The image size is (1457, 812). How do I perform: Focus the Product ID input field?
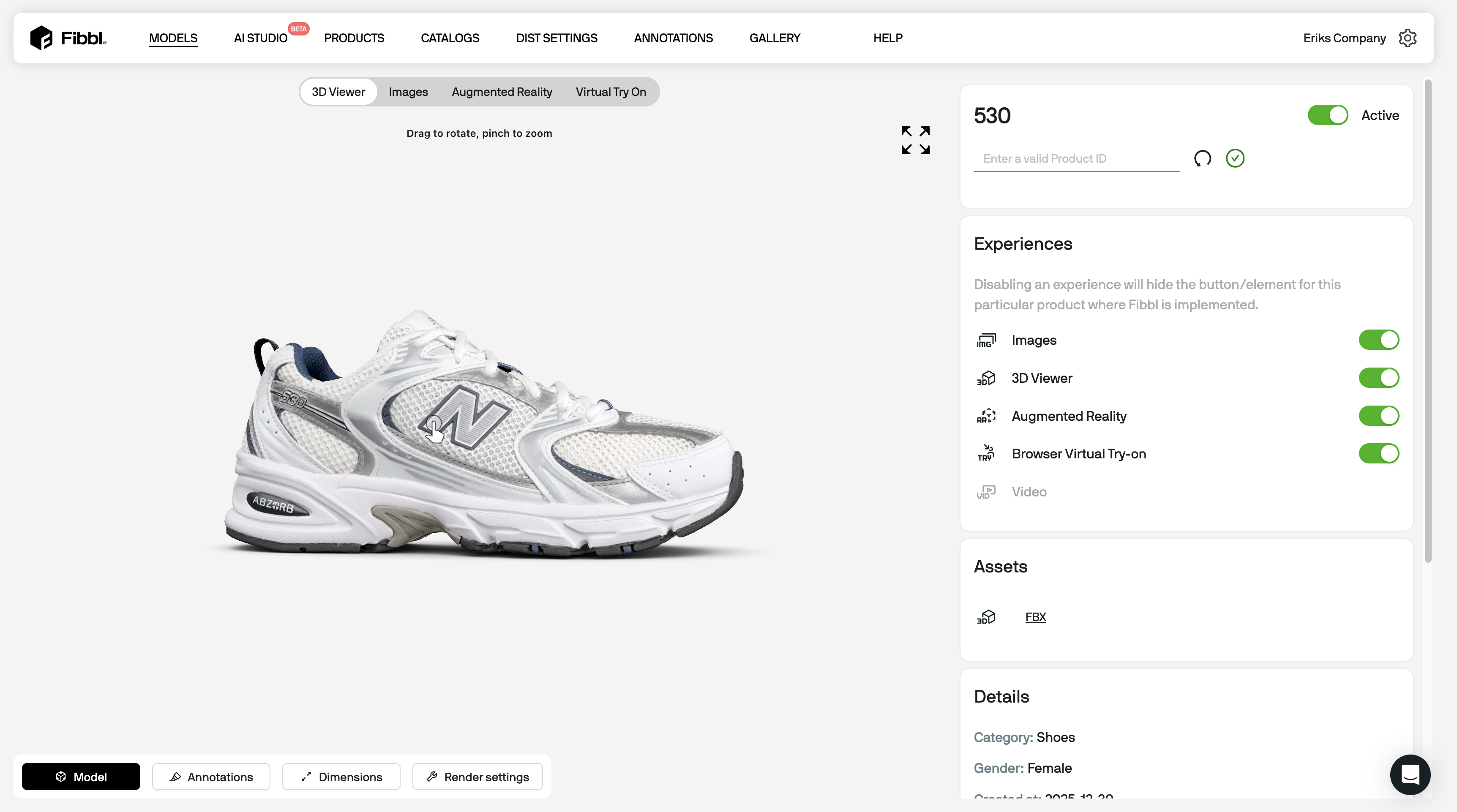[x=1076, y=158]
